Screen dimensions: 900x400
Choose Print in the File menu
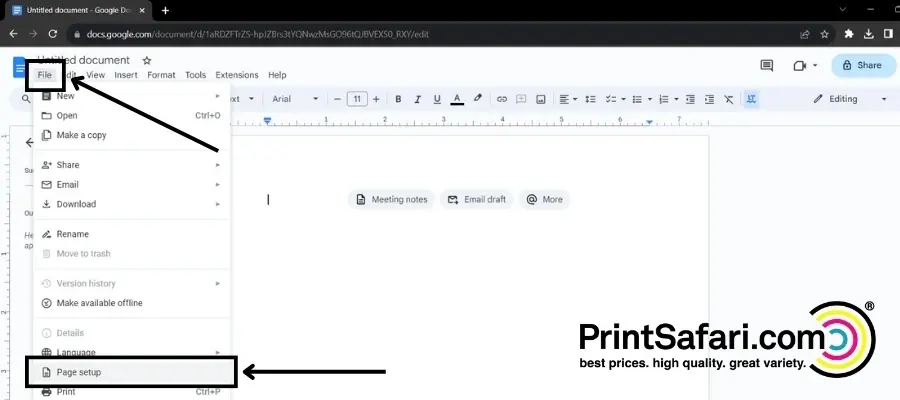pos(132,392)
